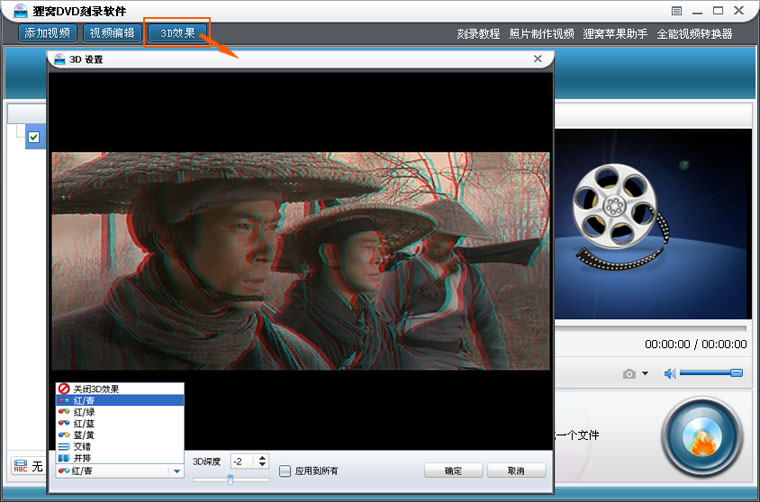
Task: Click the volume slider handle
Action: click(x=736, y=373)
